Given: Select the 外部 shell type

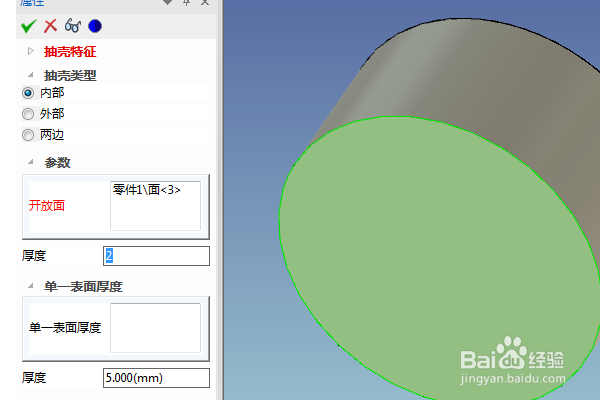Looking at the screenshot, I should (28, 114).
